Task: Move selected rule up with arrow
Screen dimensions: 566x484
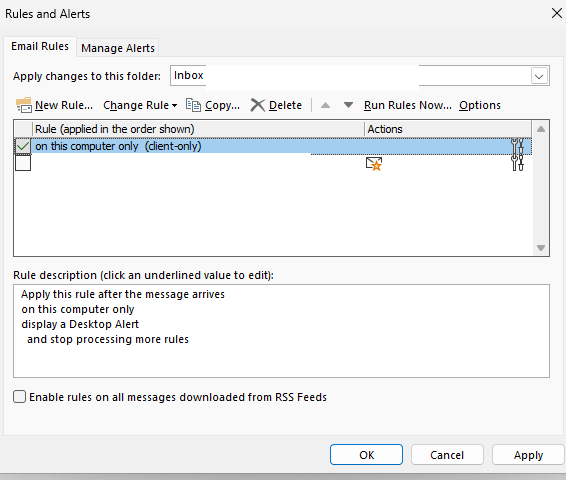Action: click(325, 105)
